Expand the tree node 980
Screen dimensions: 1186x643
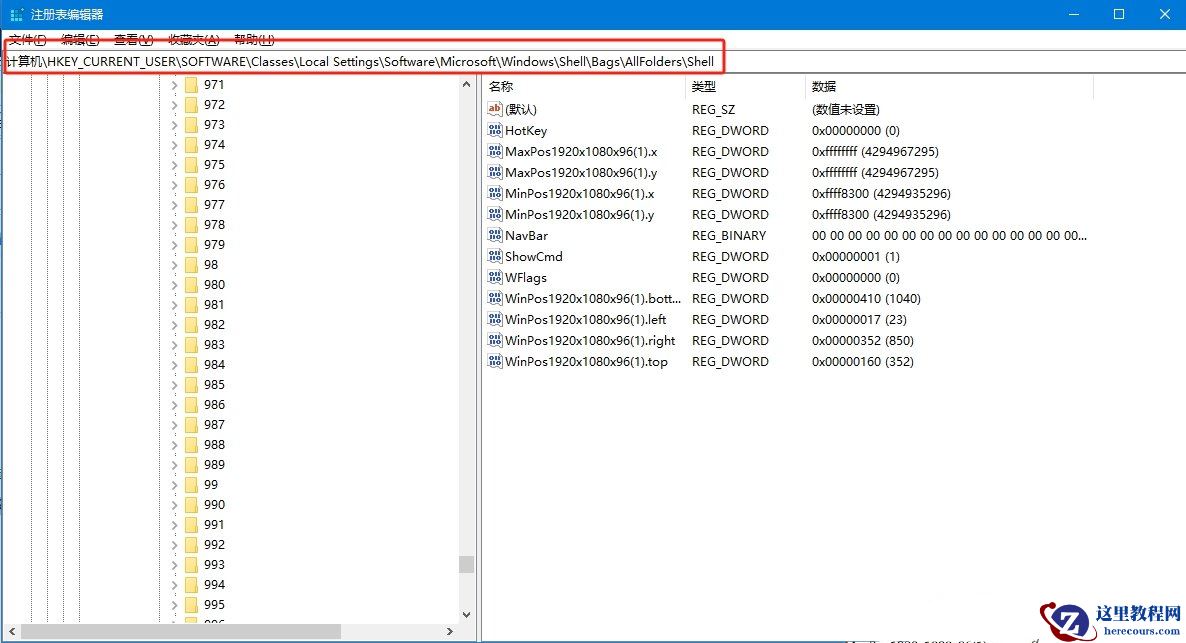tap(172, 284)
